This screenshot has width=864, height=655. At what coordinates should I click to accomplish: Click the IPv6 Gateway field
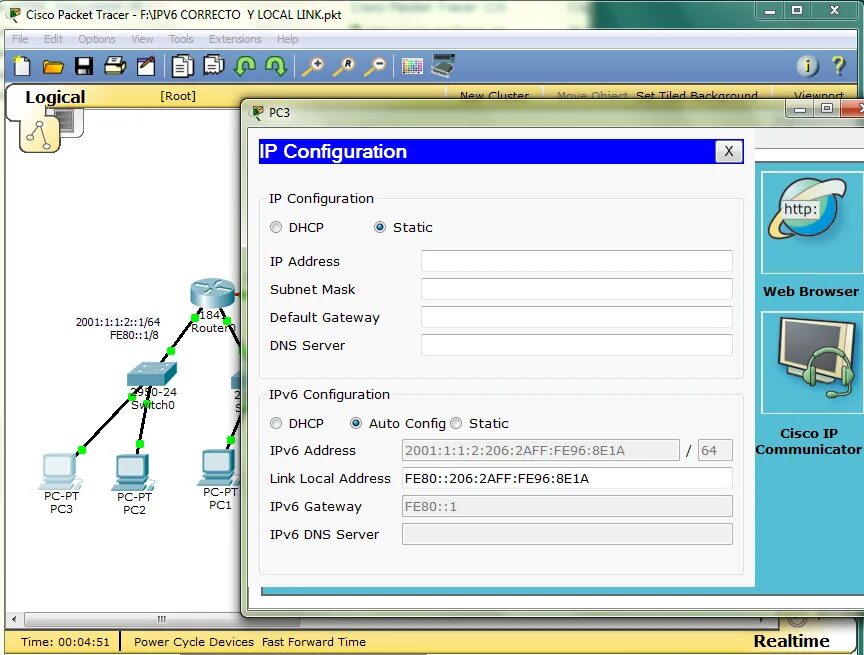567,506
